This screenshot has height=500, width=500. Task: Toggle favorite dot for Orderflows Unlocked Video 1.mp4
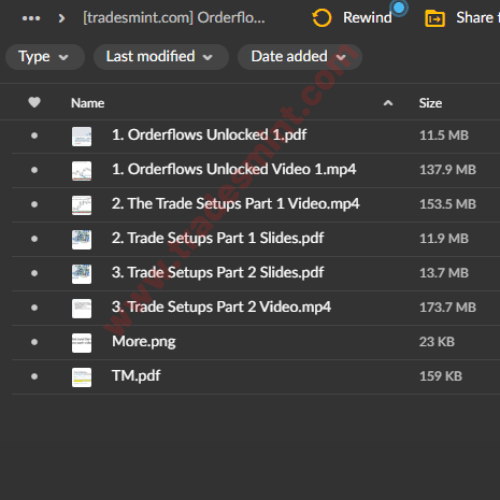pos(34,170)
